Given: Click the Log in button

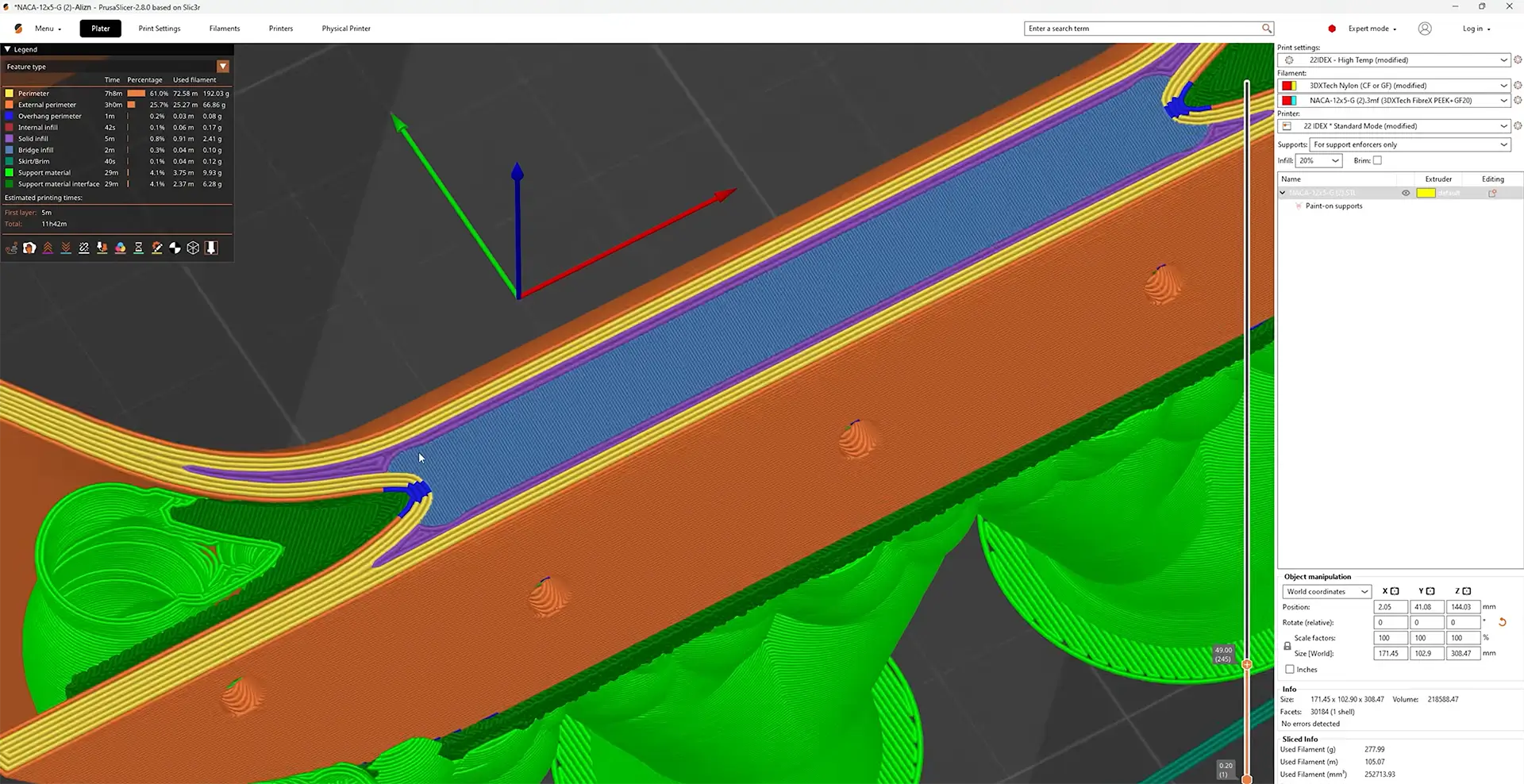Looking at the screenshot, I should click(1476, 29).
